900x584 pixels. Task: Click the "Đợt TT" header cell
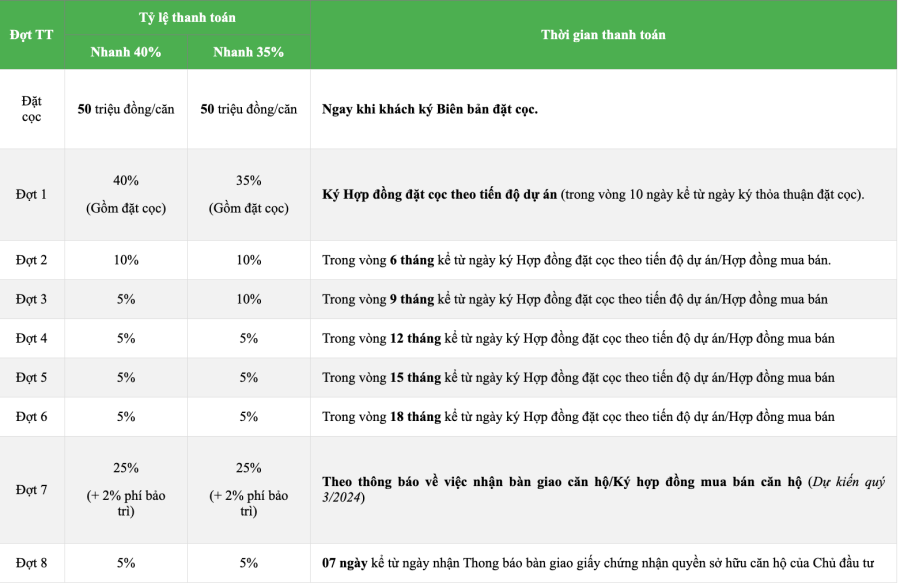click(x=32, y=35)
